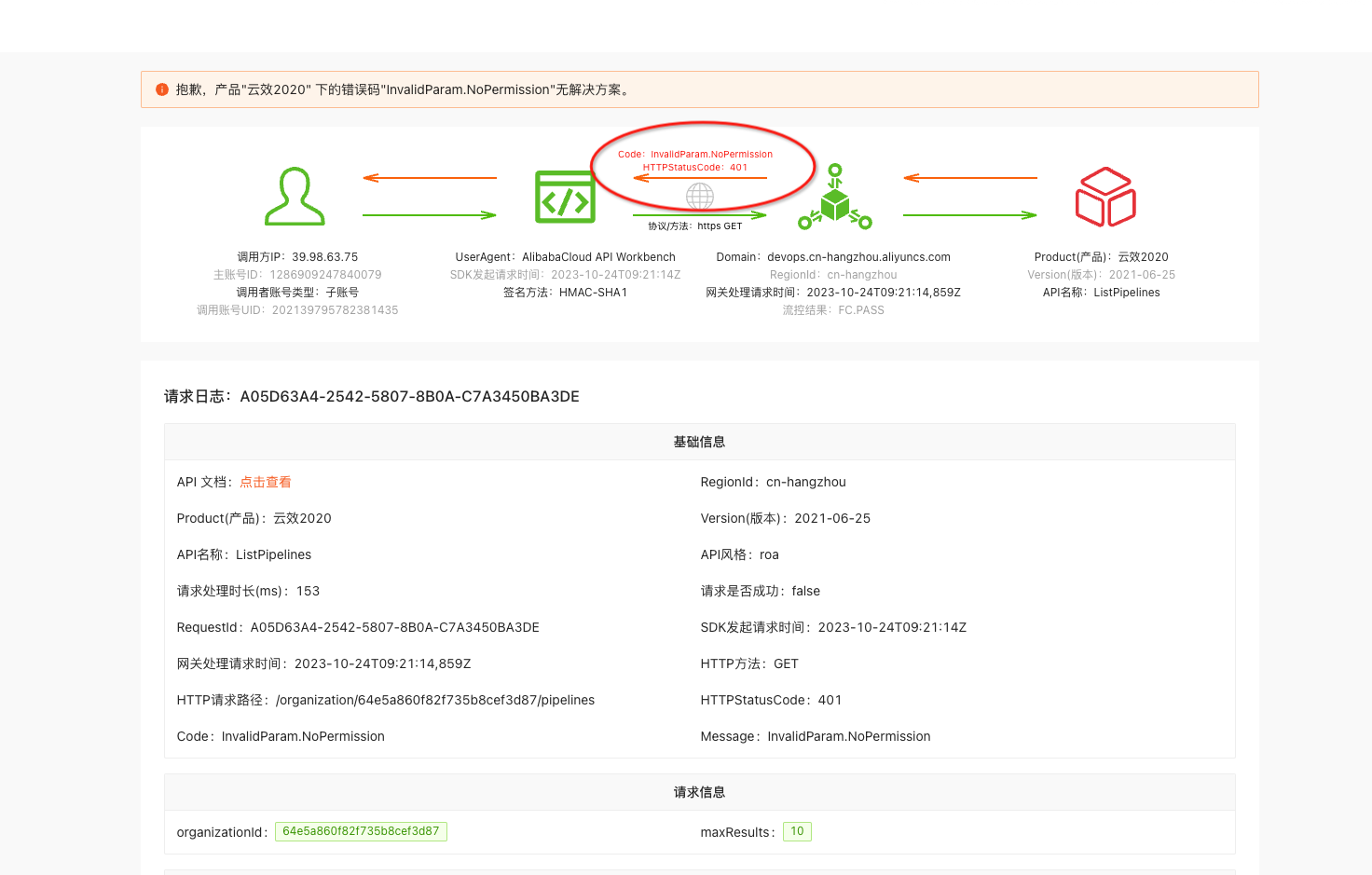Viewport: 1372px width, 875px height.
Task: Click the HTTP方法: GET entry
Action: tap(749, 663)
